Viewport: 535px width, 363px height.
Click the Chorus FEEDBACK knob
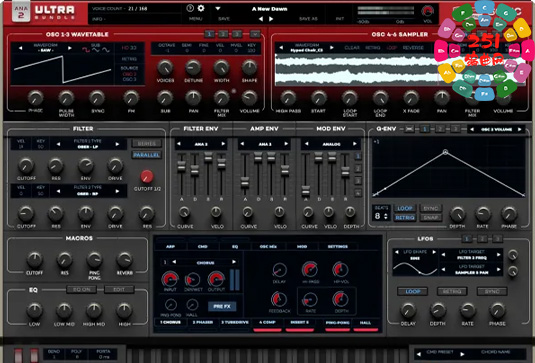pos(279,299)
